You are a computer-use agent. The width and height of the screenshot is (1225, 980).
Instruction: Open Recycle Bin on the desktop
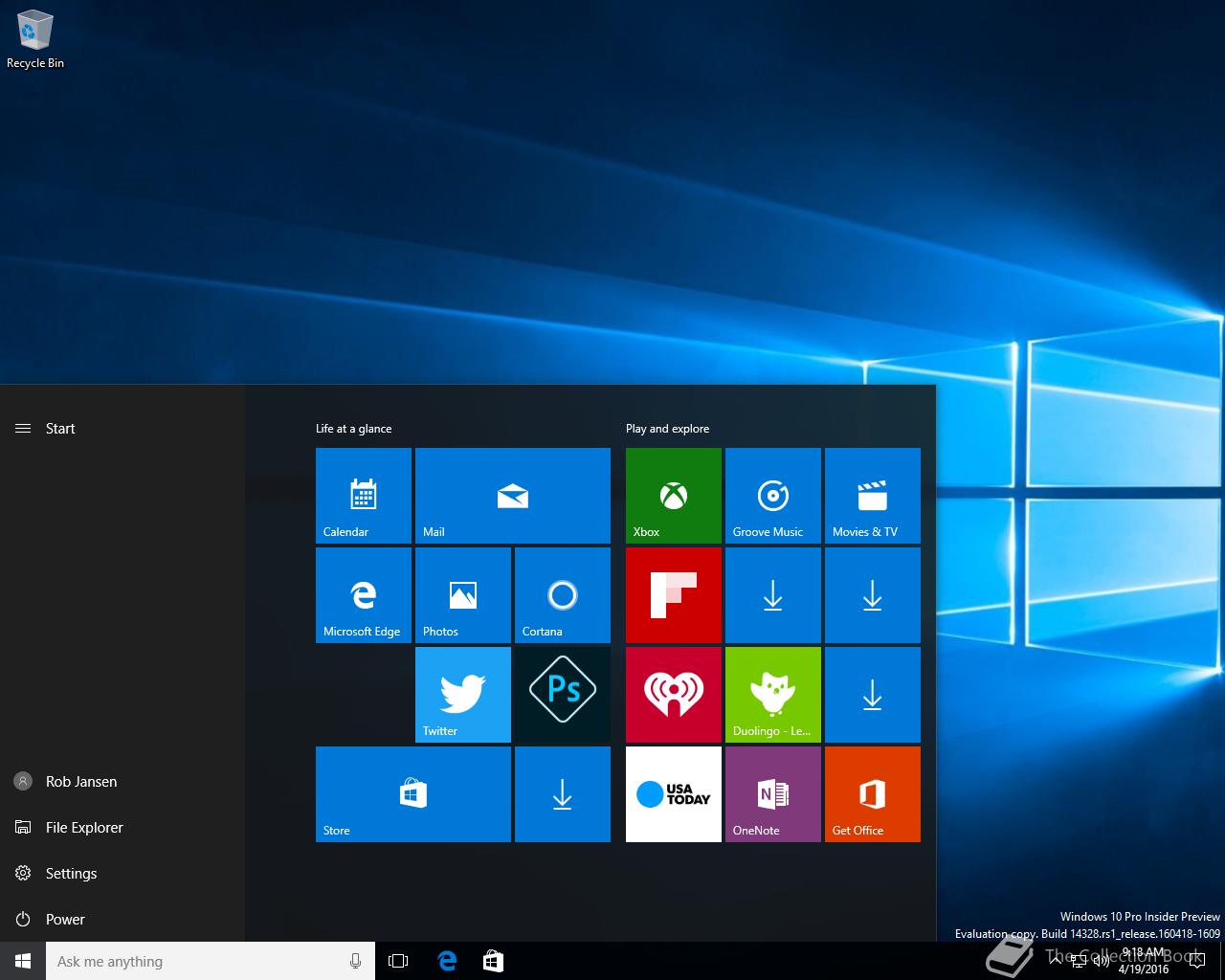point(35,40)
